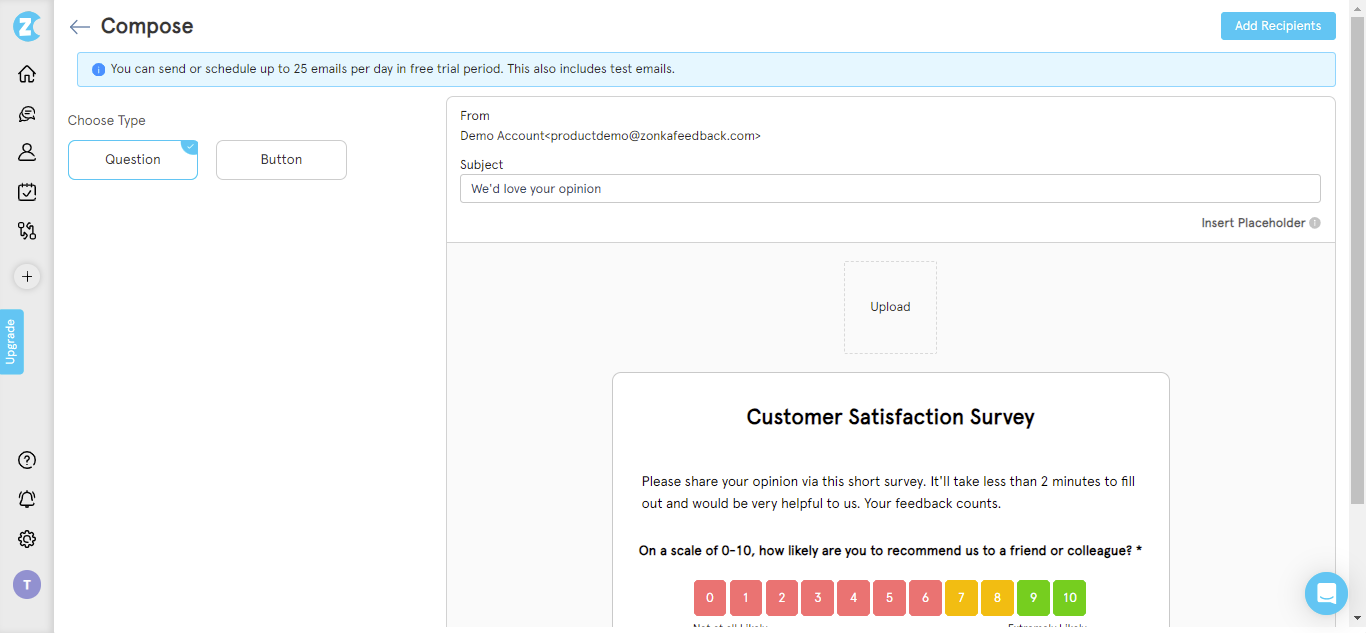Open the Responses inbox icon
The image size is (1366, 633).
pos(26,113)
